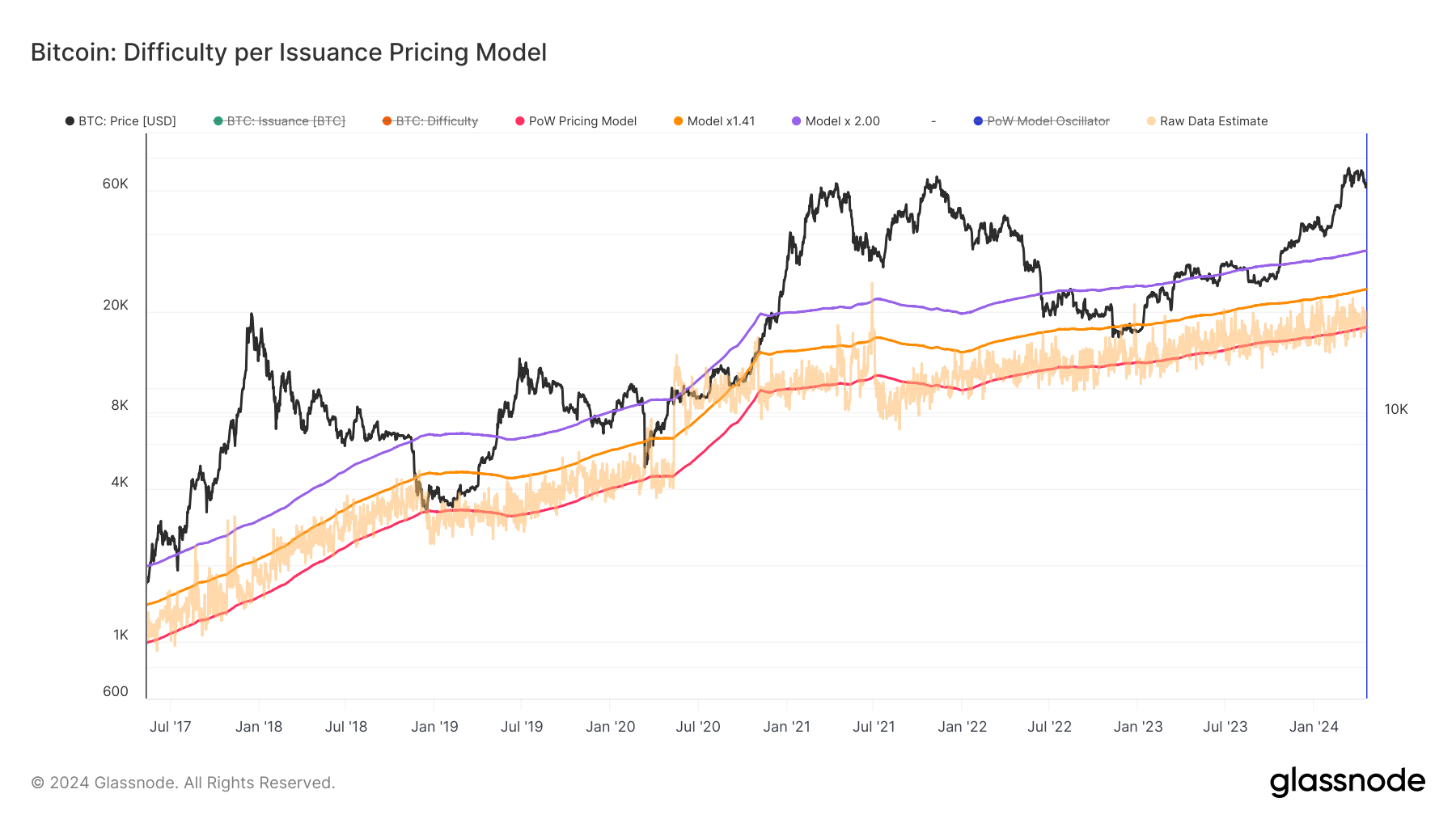Toggle the Model x1.41 legend label

(721, 121)
